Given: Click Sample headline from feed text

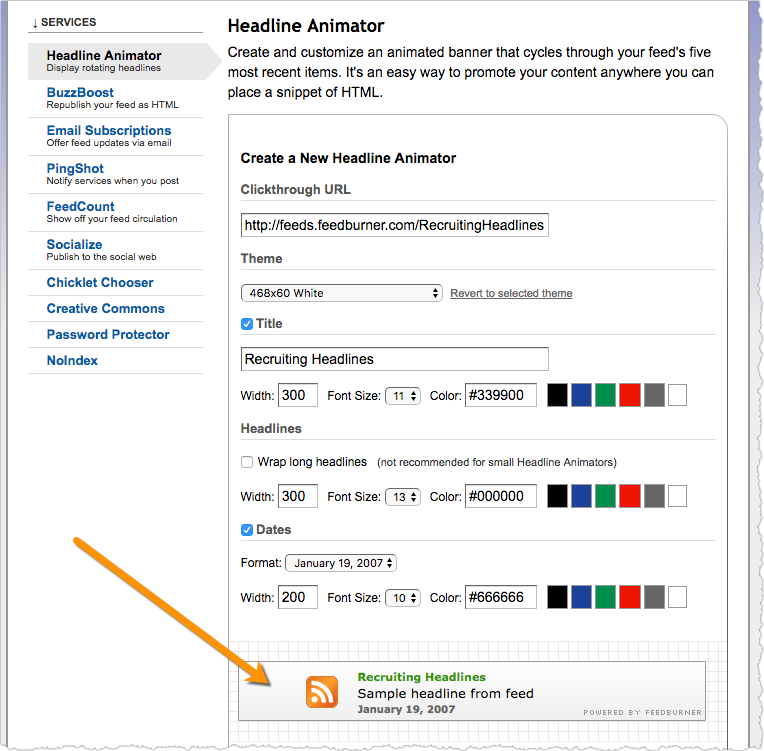Looking at the screenshot, I should pos(445,693).
